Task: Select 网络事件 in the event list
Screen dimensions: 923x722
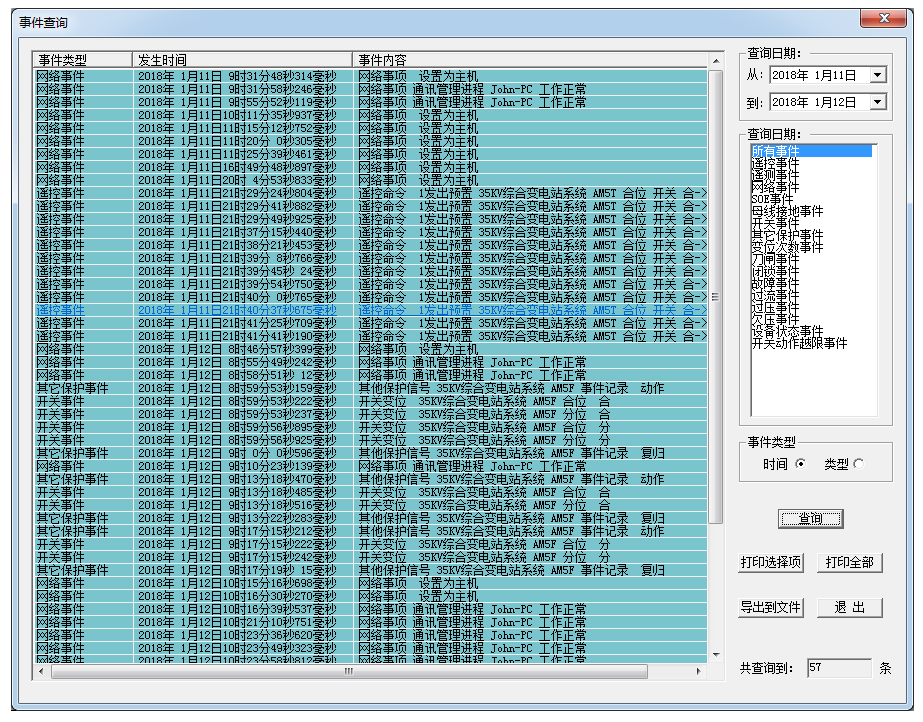Action: tap(776, 187)
